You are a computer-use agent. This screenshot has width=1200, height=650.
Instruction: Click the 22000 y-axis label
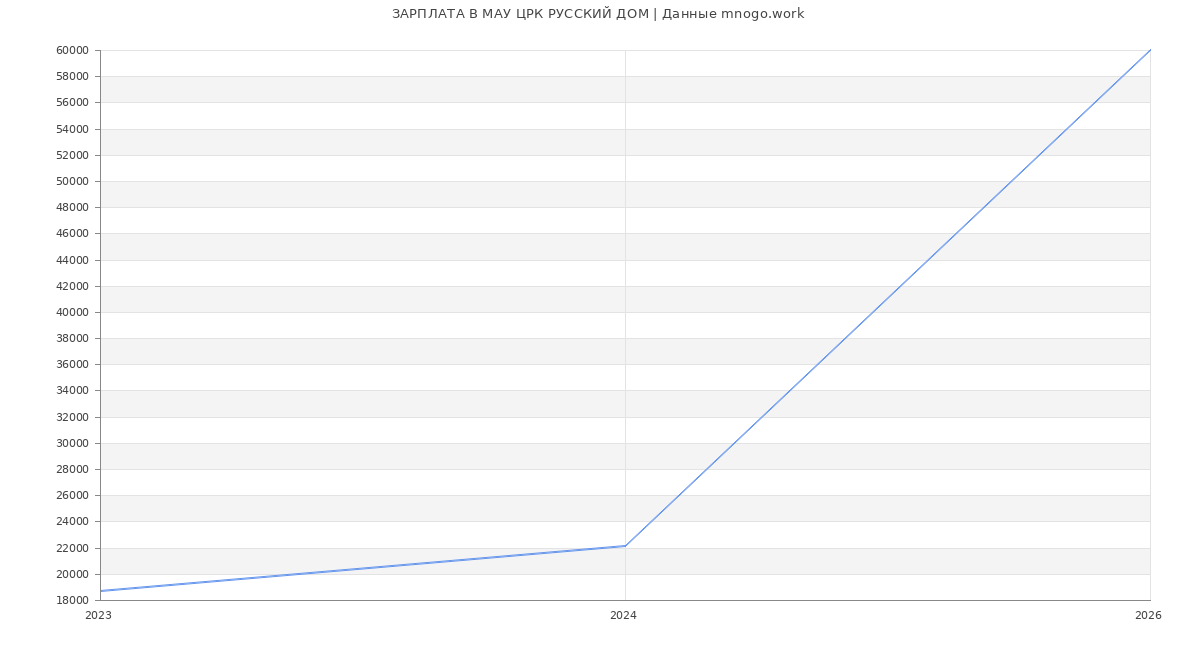pyautogui.click(x=72, y=548)
